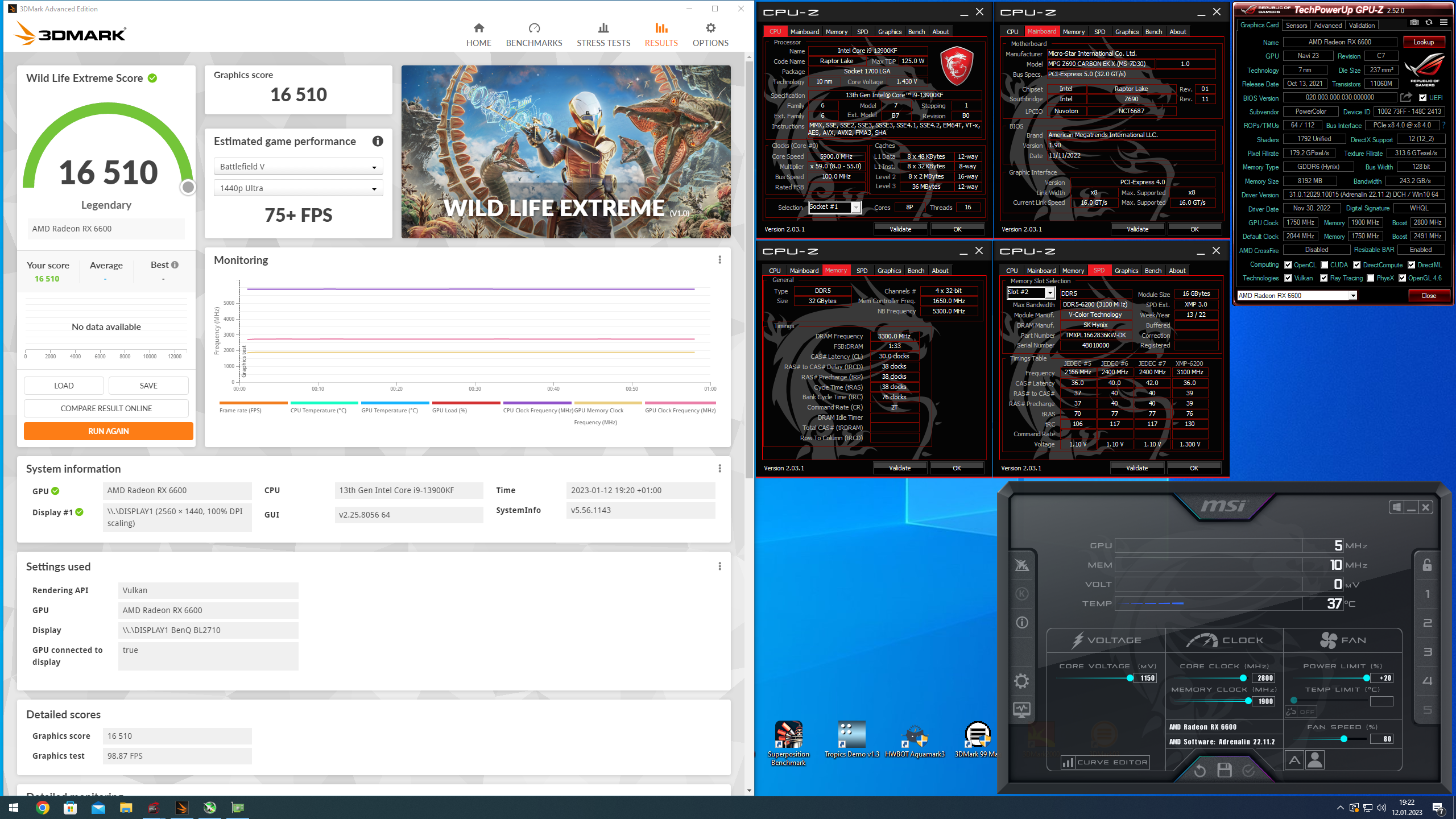
Task: Open Settings used three-dot menu
Action: click(719, 566)
